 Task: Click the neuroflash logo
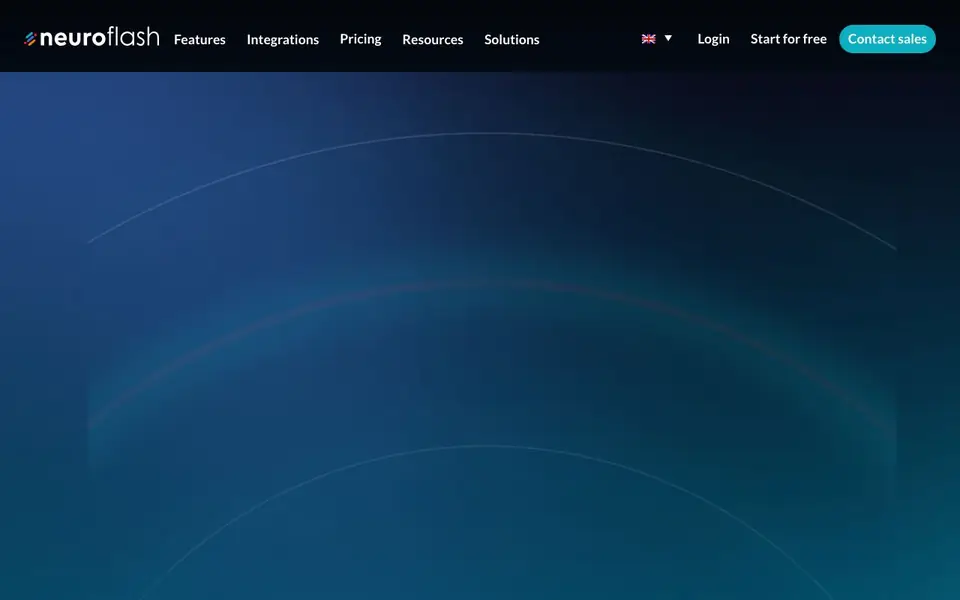point(92,38)
